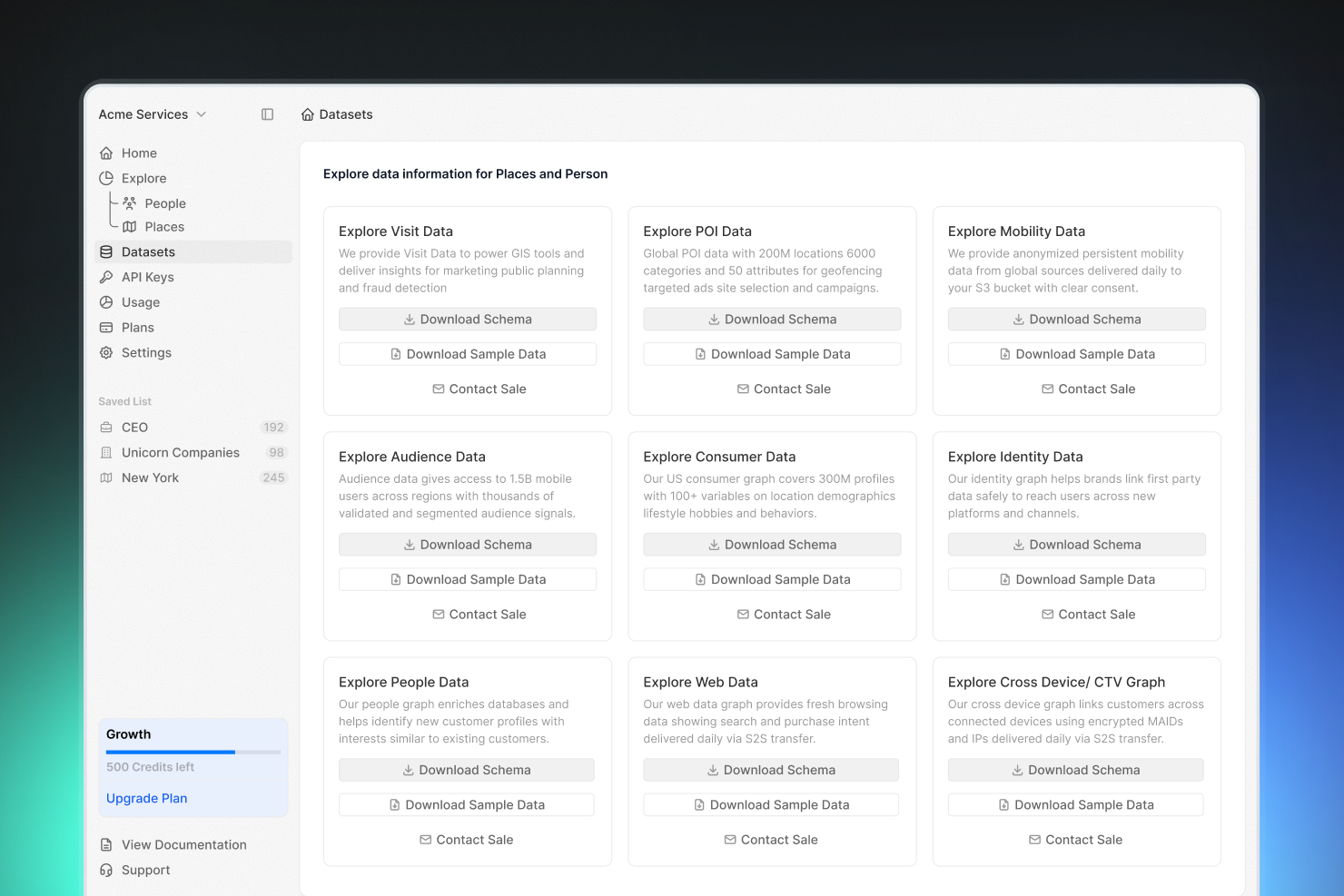Click the 192 count badge for CEO

point(274,428)
